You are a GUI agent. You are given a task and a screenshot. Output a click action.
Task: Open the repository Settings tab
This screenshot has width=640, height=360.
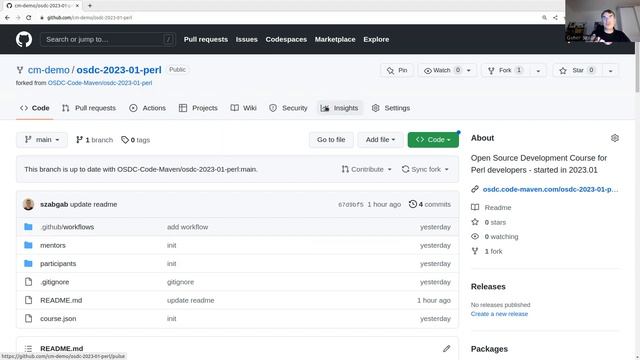coord(391,108)
